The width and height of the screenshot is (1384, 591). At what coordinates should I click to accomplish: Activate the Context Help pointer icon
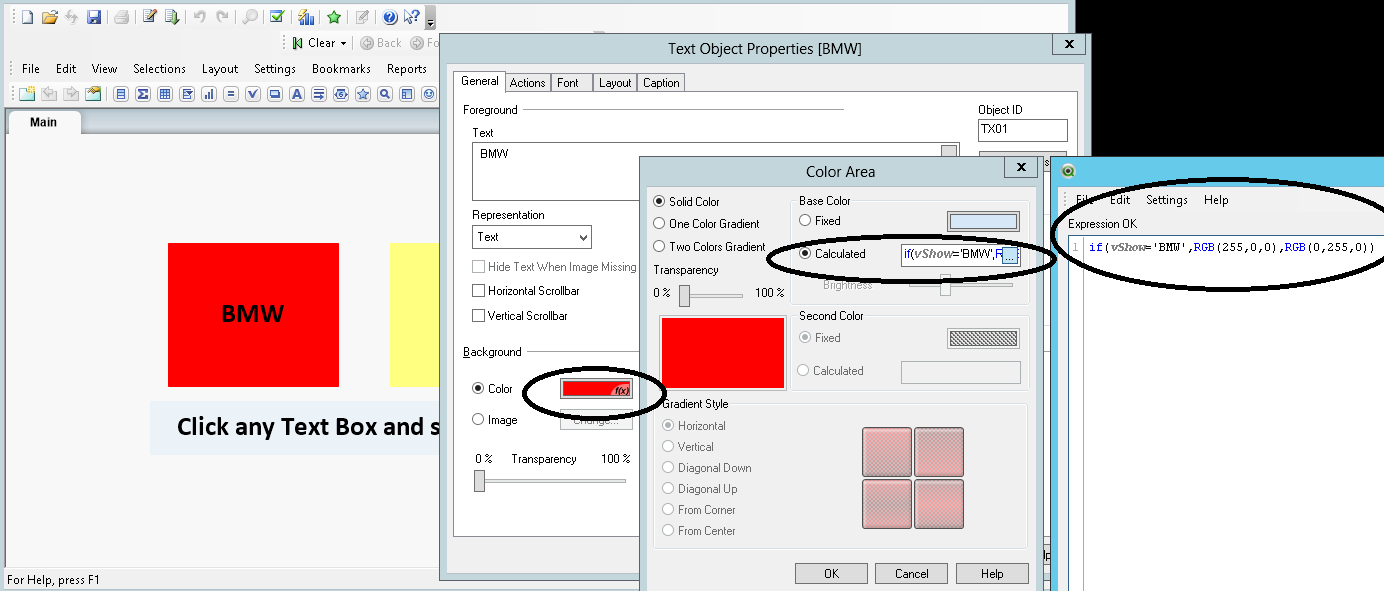click(x=411, y=16)
